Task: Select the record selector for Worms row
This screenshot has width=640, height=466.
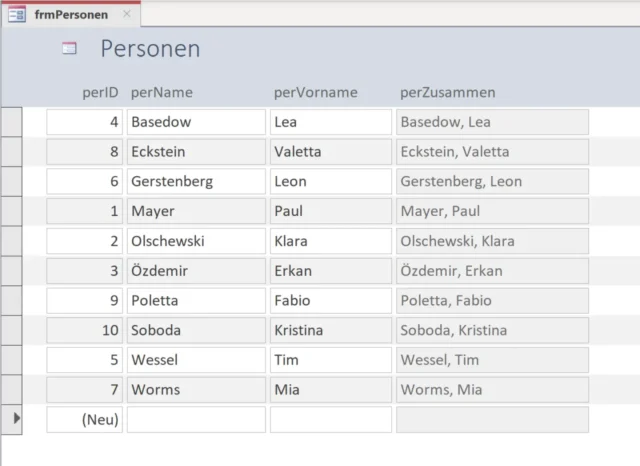Action: click(x=11, y=389)
